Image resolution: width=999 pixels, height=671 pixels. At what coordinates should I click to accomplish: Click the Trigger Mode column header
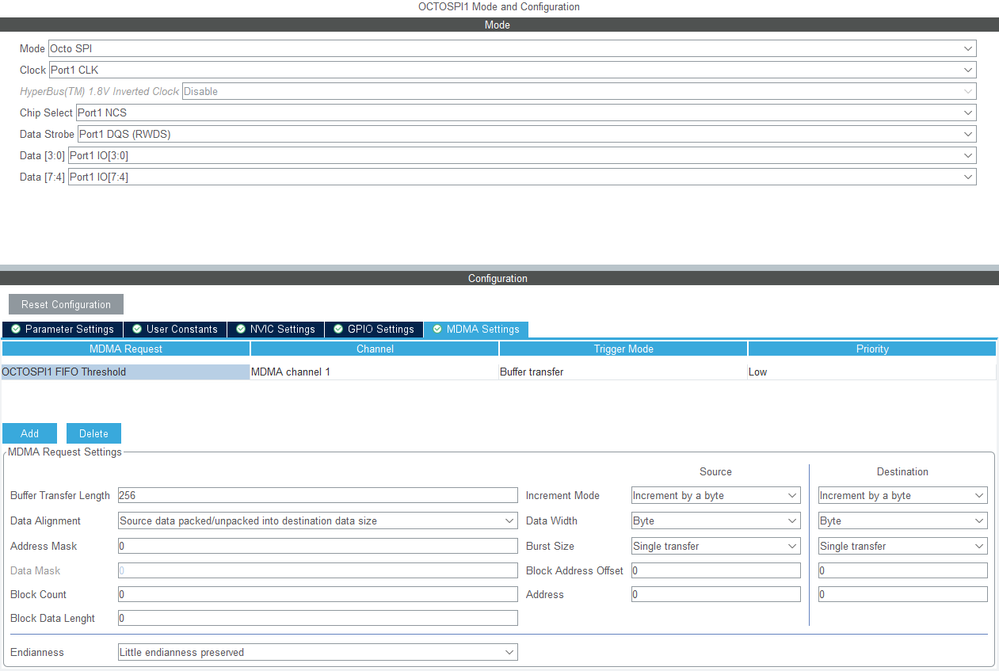pos(623,349)
